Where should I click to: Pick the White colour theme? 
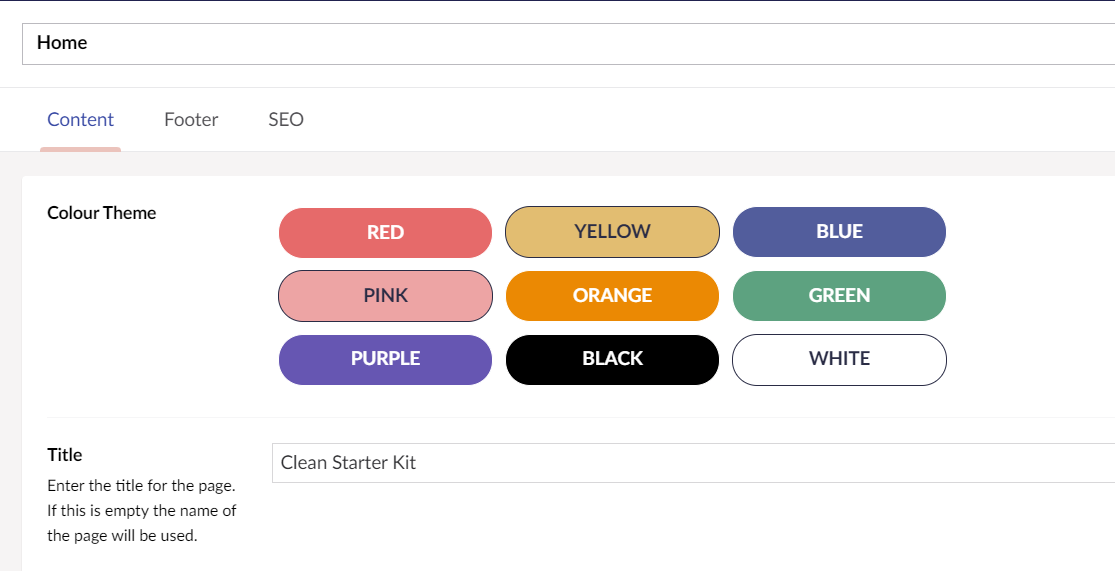839,360
